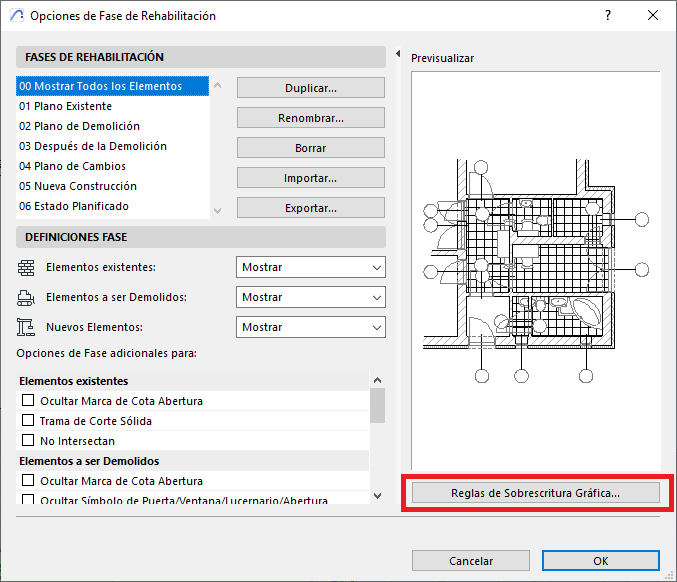
Task: Open the Elementos a ser Demolidos dropdown
Action: pos(311,297)
